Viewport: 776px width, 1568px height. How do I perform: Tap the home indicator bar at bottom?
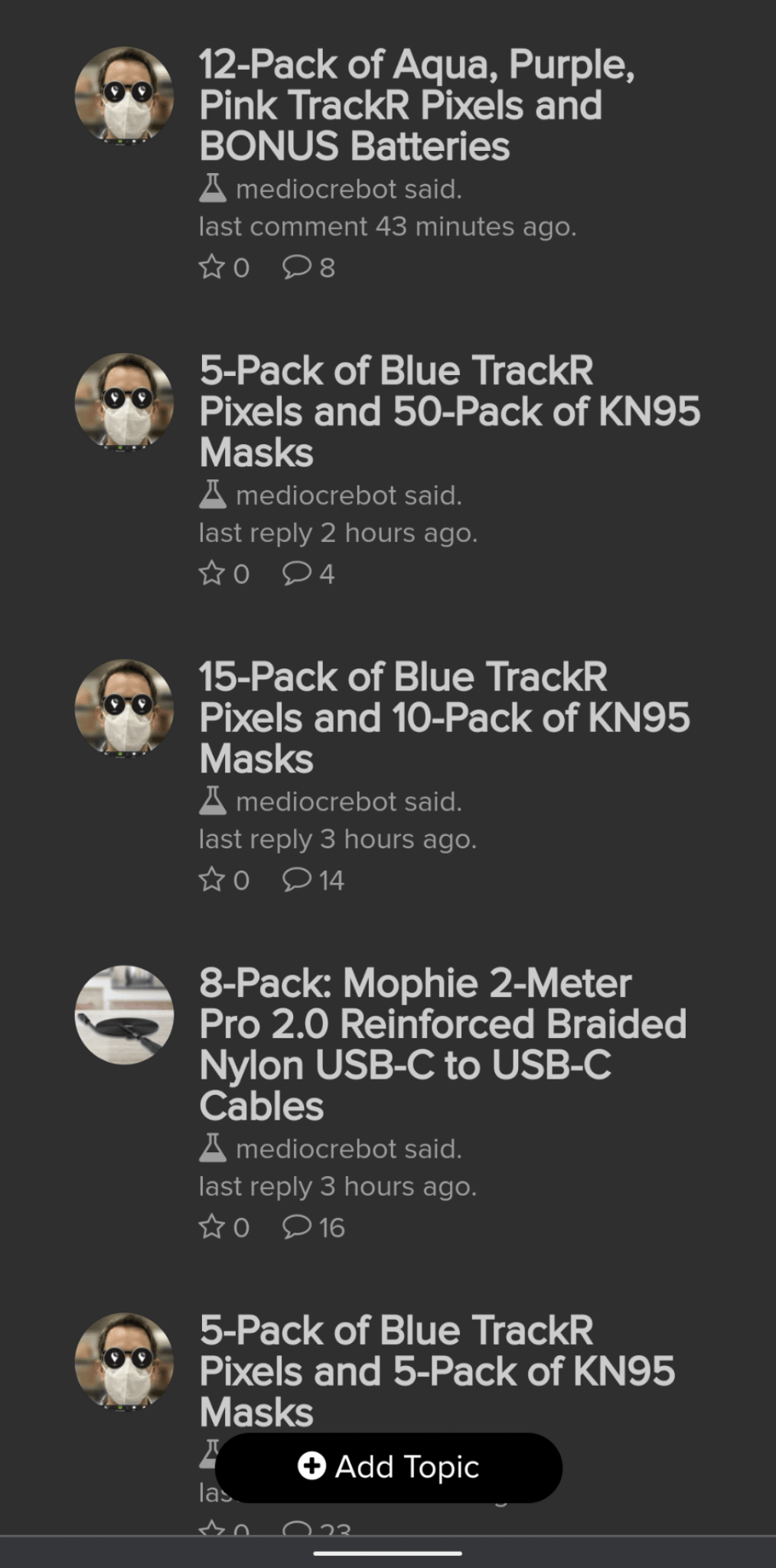388,1553
